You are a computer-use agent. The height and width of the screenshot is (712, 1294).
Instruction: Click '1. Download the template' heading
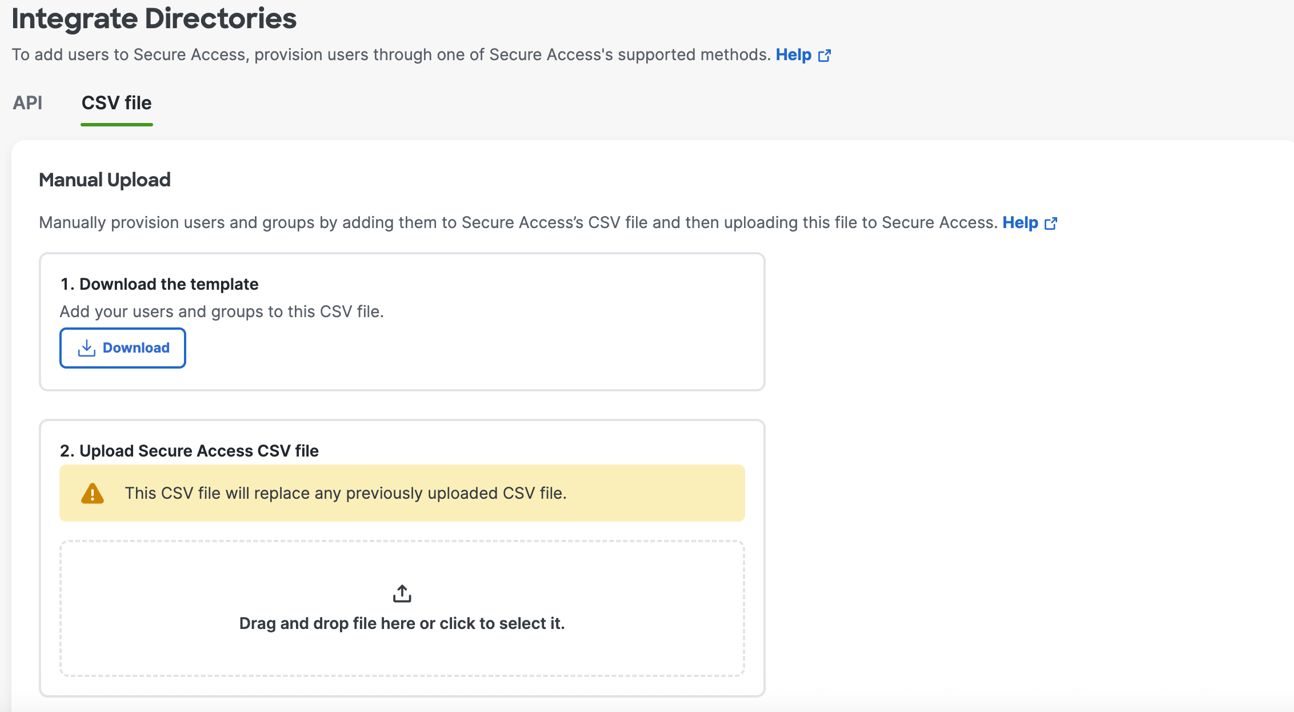click(159, 284)
